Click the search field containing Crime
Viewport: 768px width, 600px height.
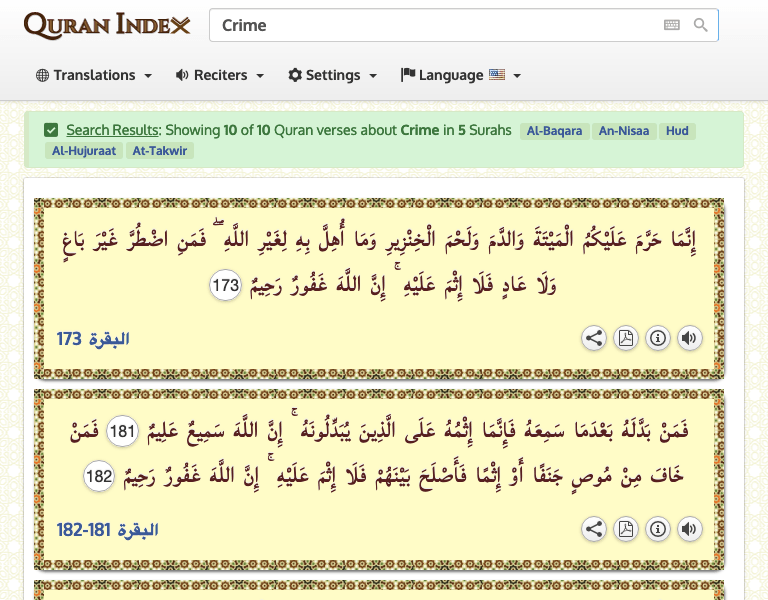click(430, 25)
